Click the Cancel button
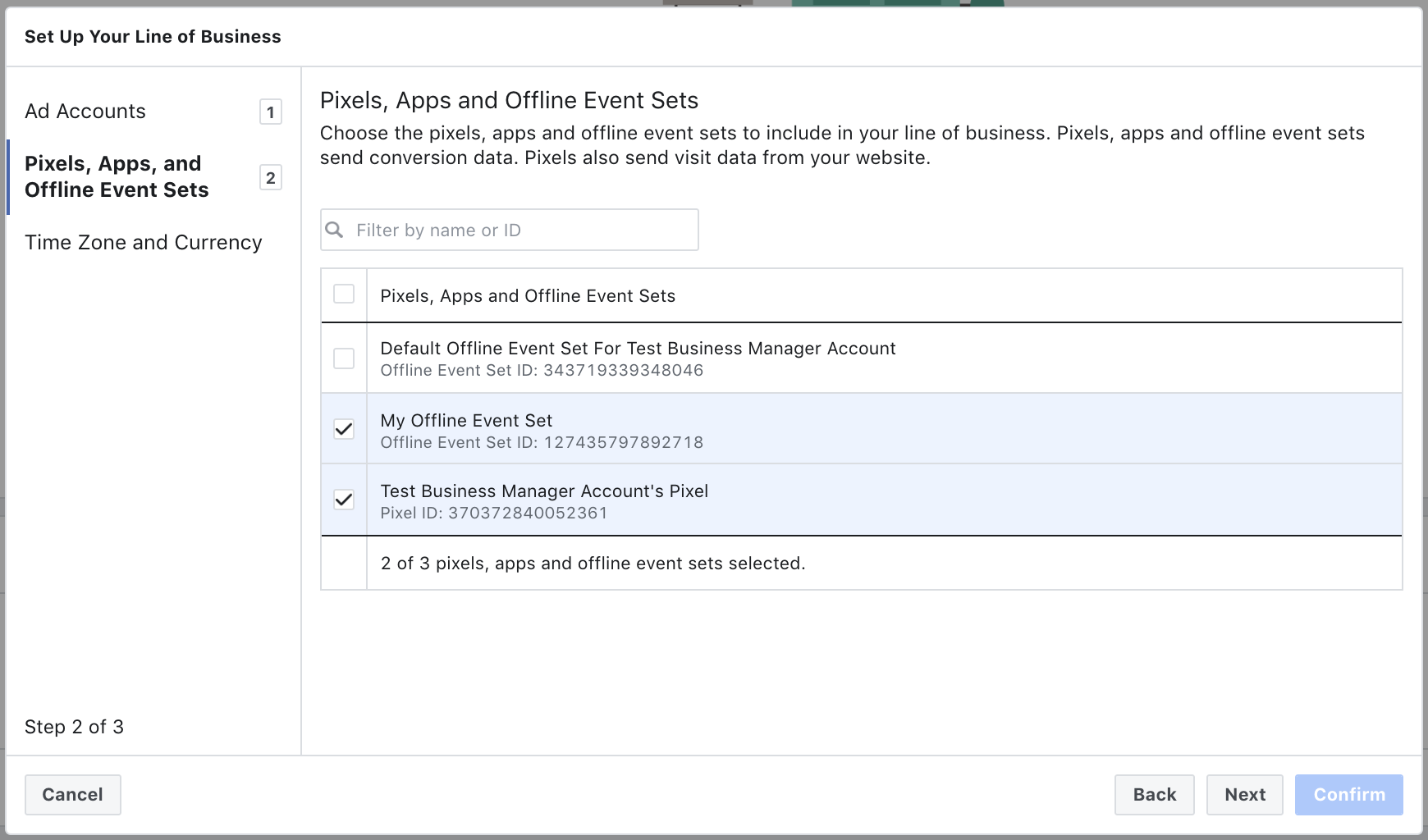Image resolution: width=1428 pixels, height=840 pixels. click(x=73, y=795)
